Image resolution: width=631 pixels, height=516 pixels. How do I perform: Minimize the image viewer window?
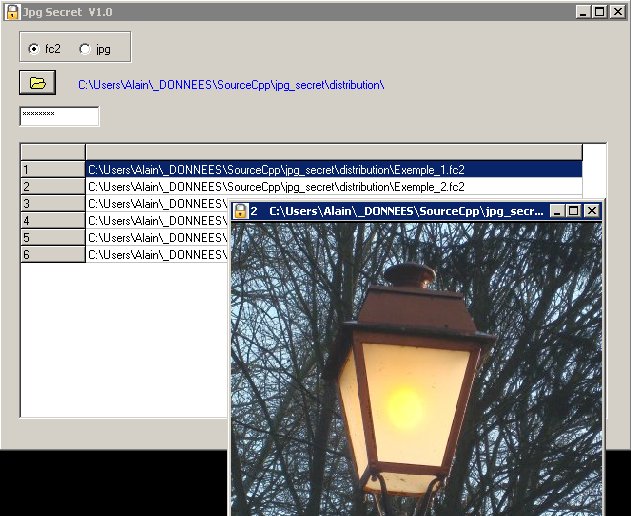tap(557, 211)
